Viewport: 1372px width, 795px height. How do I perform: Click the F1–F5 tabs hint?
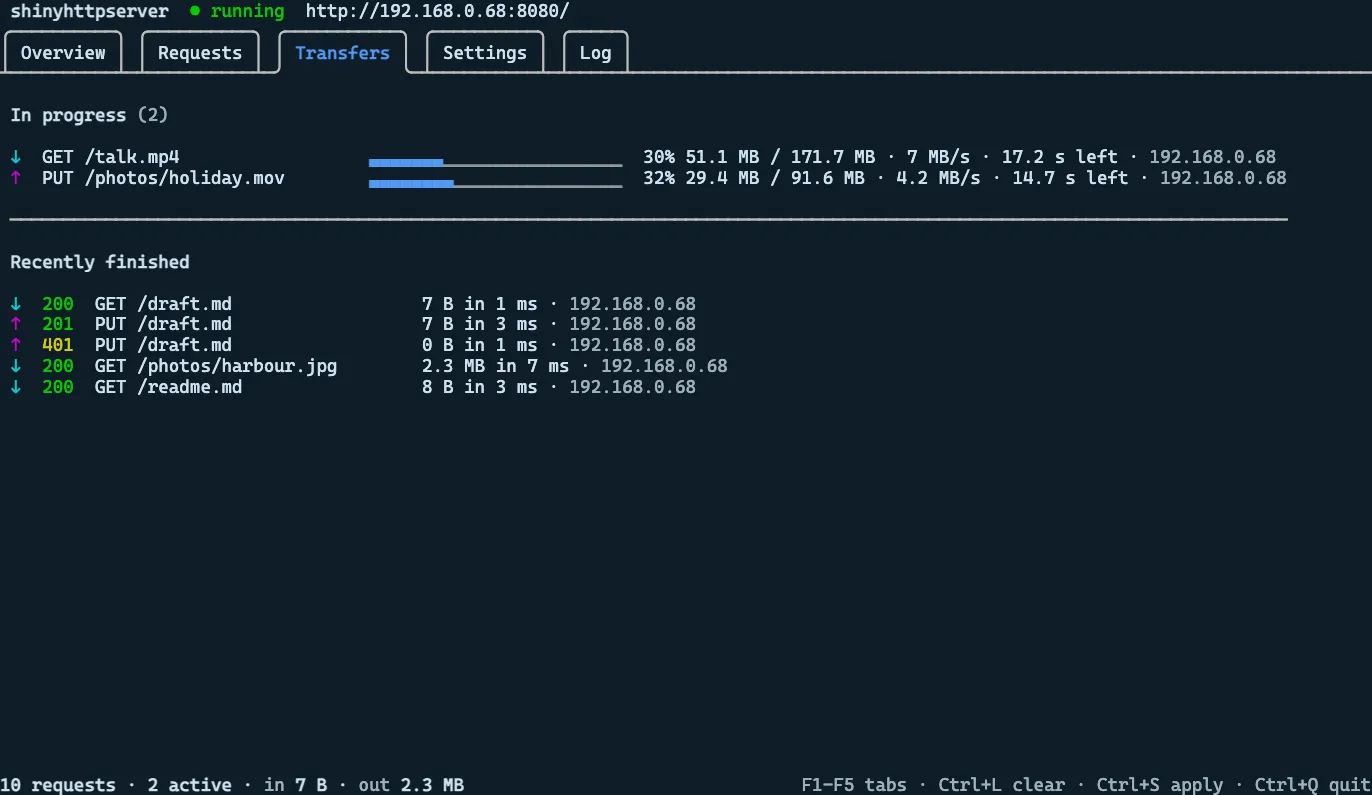854,785
